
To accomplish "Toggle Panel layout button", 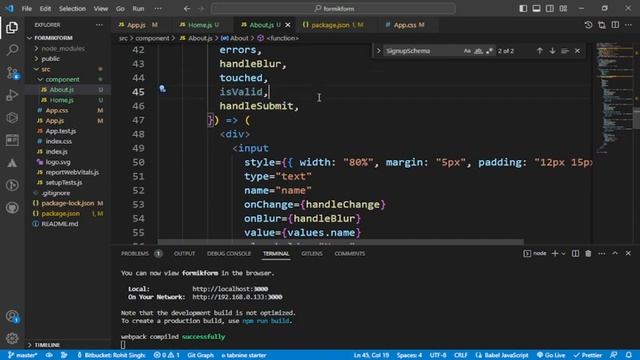I will pos(536,9).
